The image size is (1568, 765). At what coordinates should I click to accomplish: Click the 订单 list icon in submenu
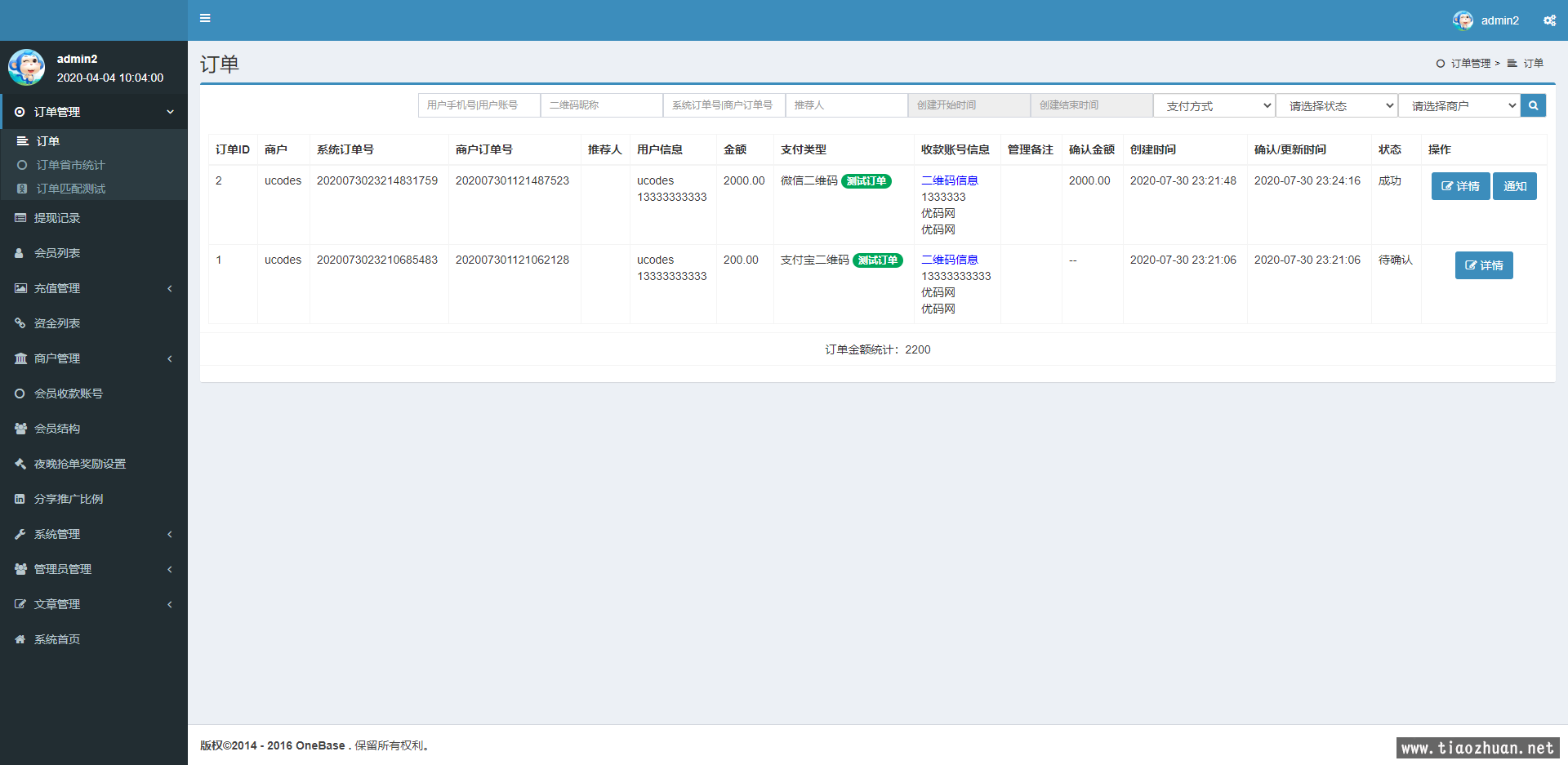coord(23,141)
